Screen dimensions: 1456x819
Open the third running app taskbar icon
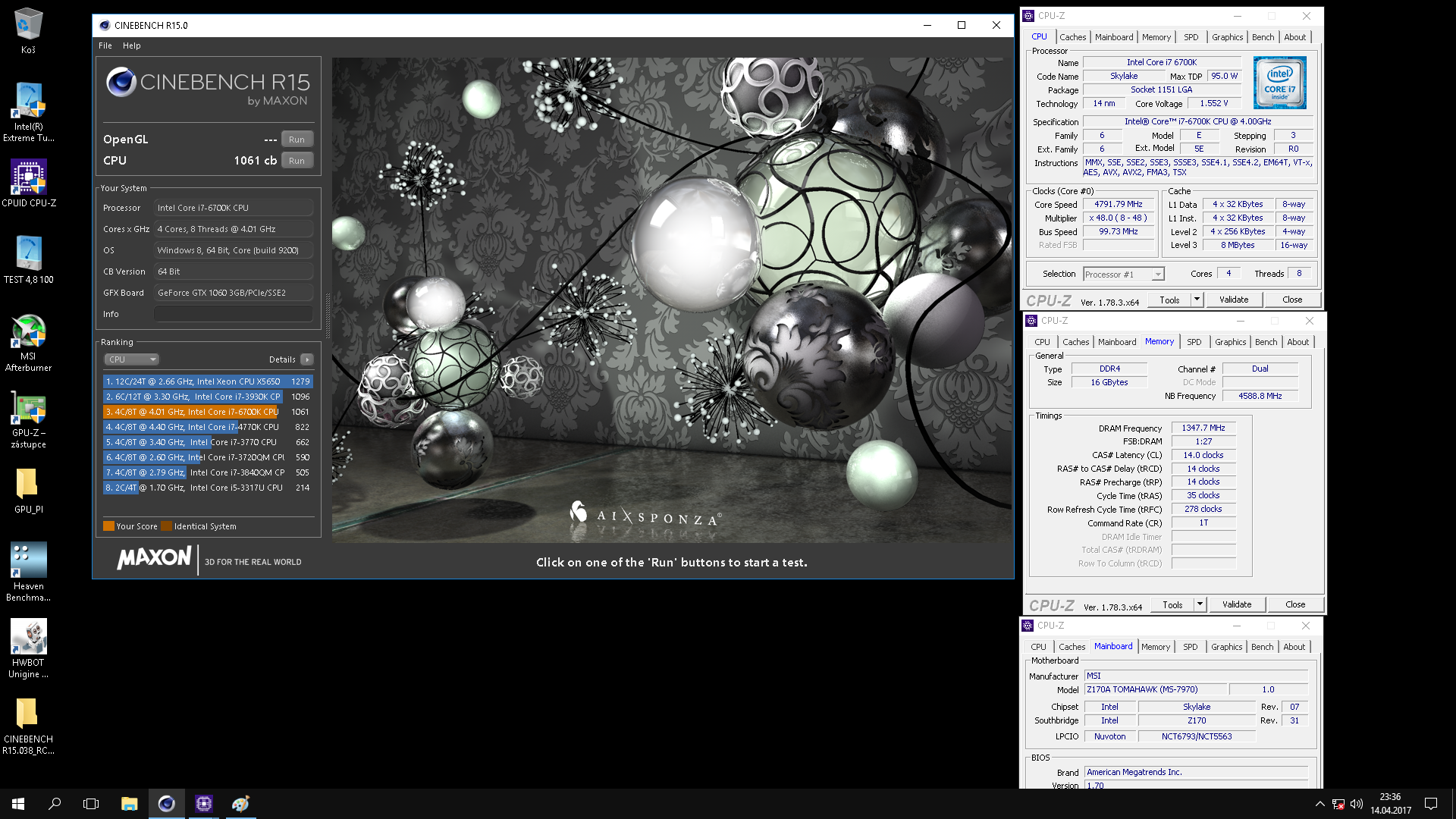pos(240,804)
